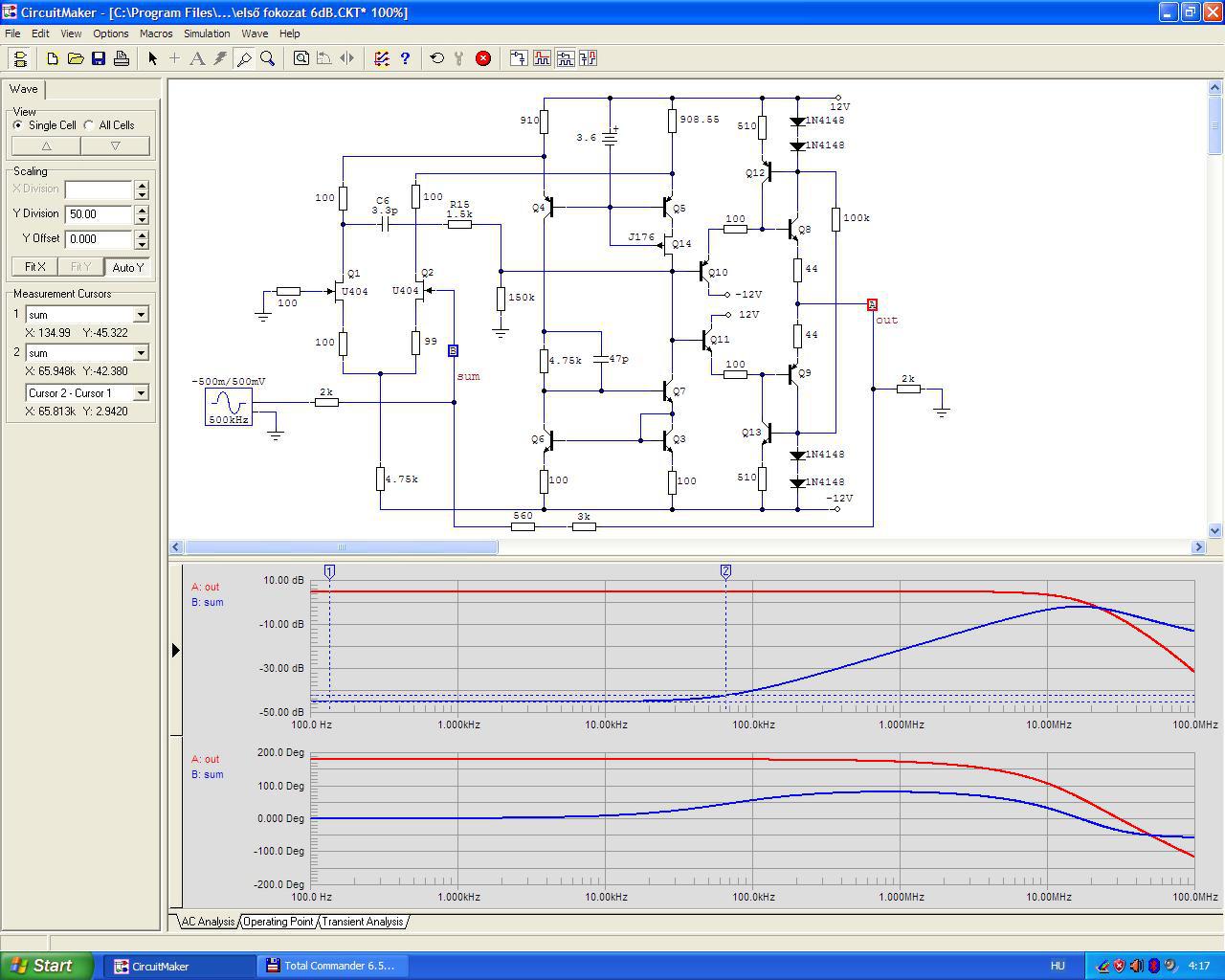Click the Save floppy disk icon

click(99, 58)
